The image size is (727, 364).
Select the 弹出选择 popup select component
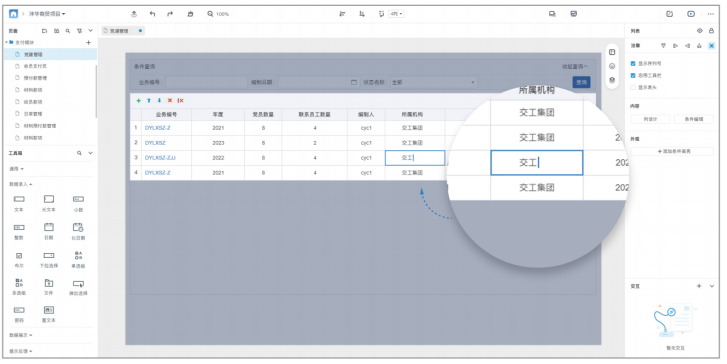(78, 287)
